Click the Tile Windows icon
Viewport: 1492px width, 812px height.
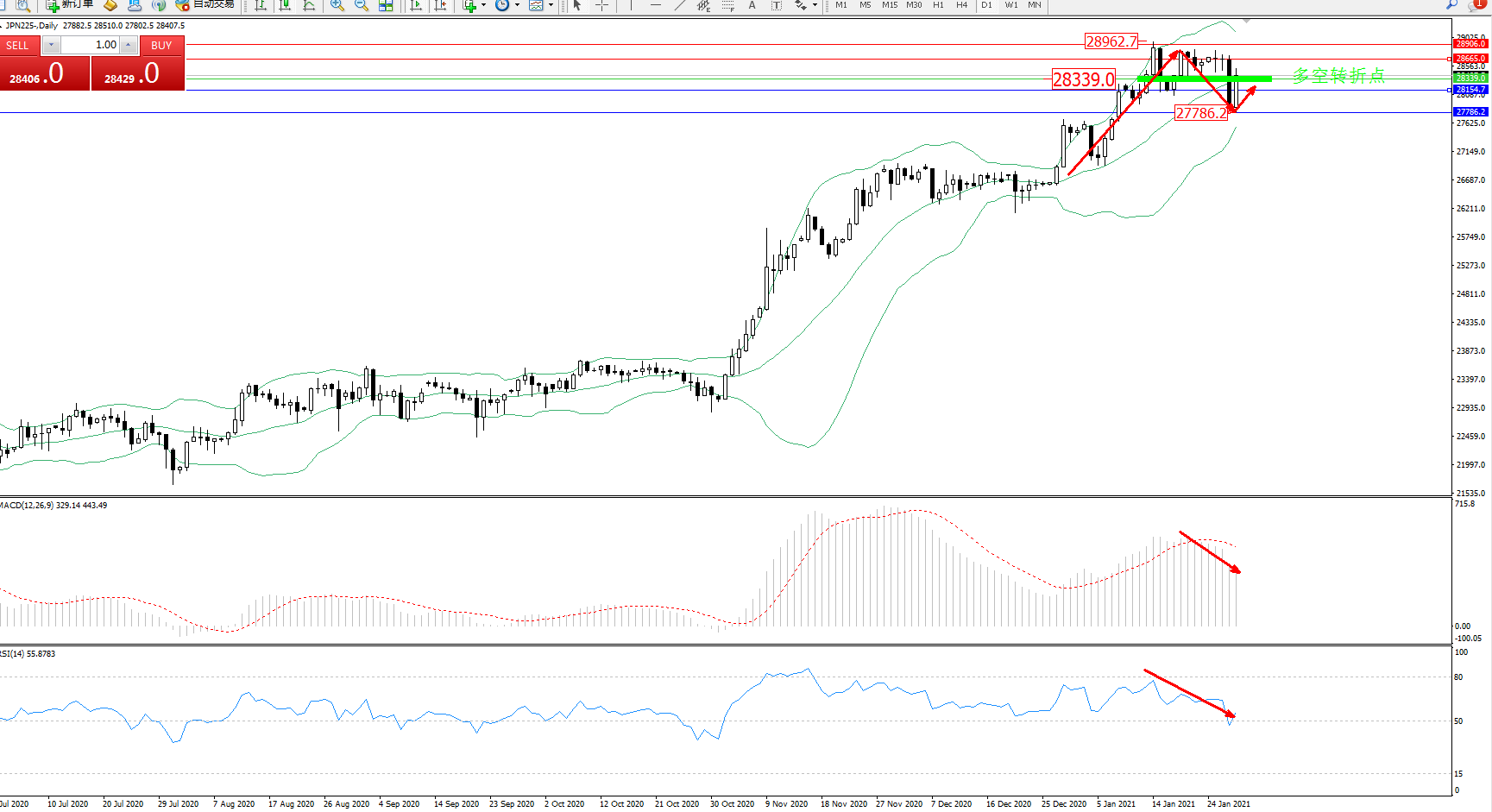tap(386, 5)
